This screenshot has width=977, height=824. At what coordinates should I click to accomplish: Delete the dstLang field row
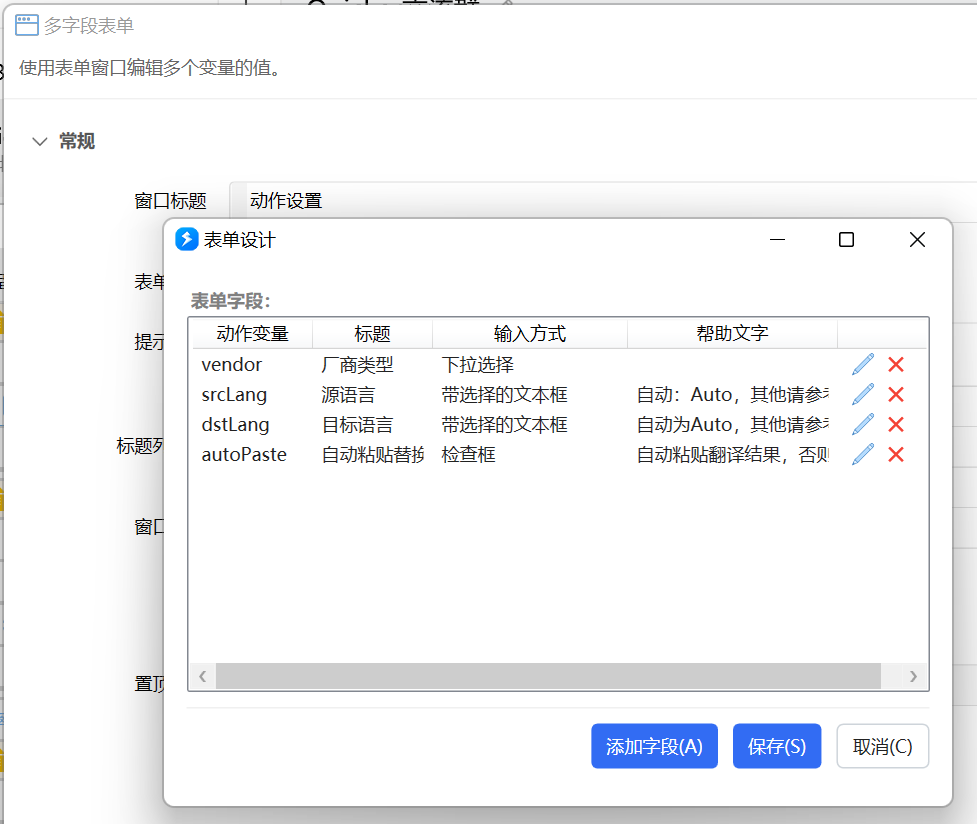(x=896, y=424)
